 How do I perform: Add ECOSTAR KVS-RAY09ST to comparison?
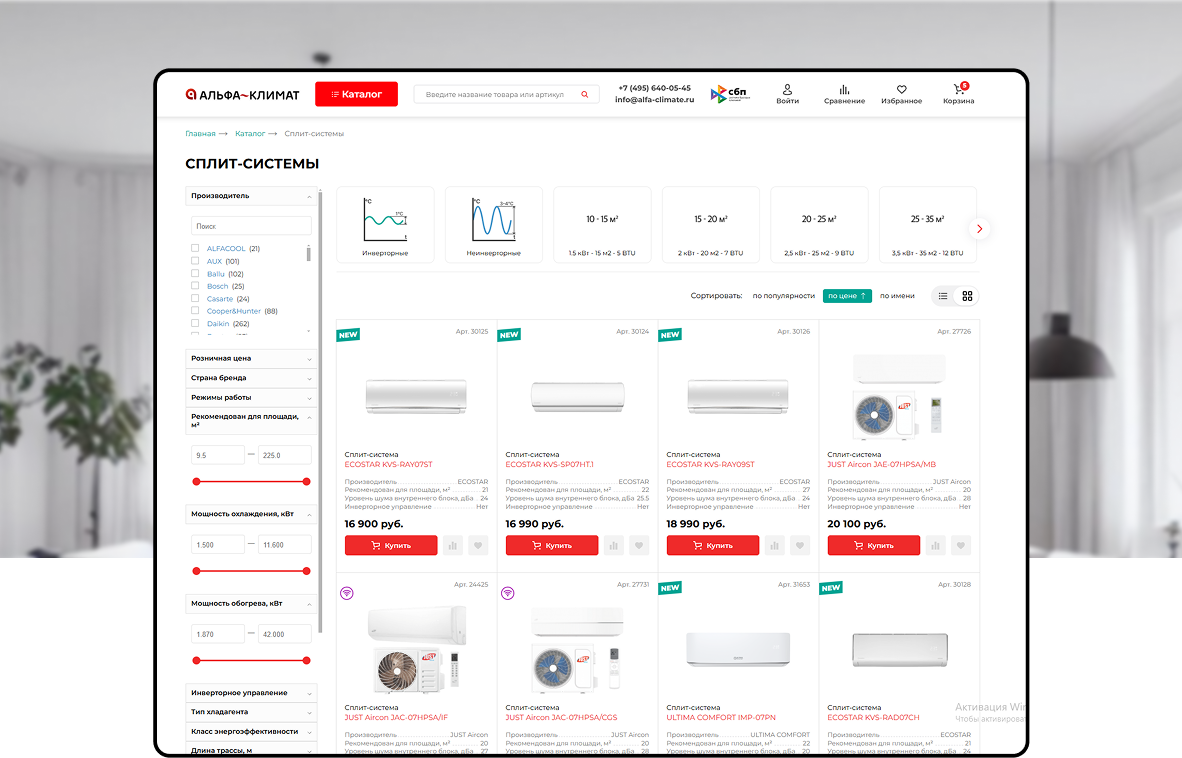point(774,546)
